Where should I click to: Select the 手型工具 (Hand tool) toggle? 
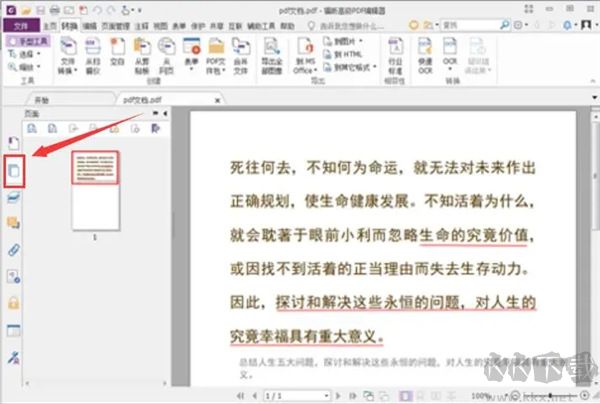click(x=26, y=41)
